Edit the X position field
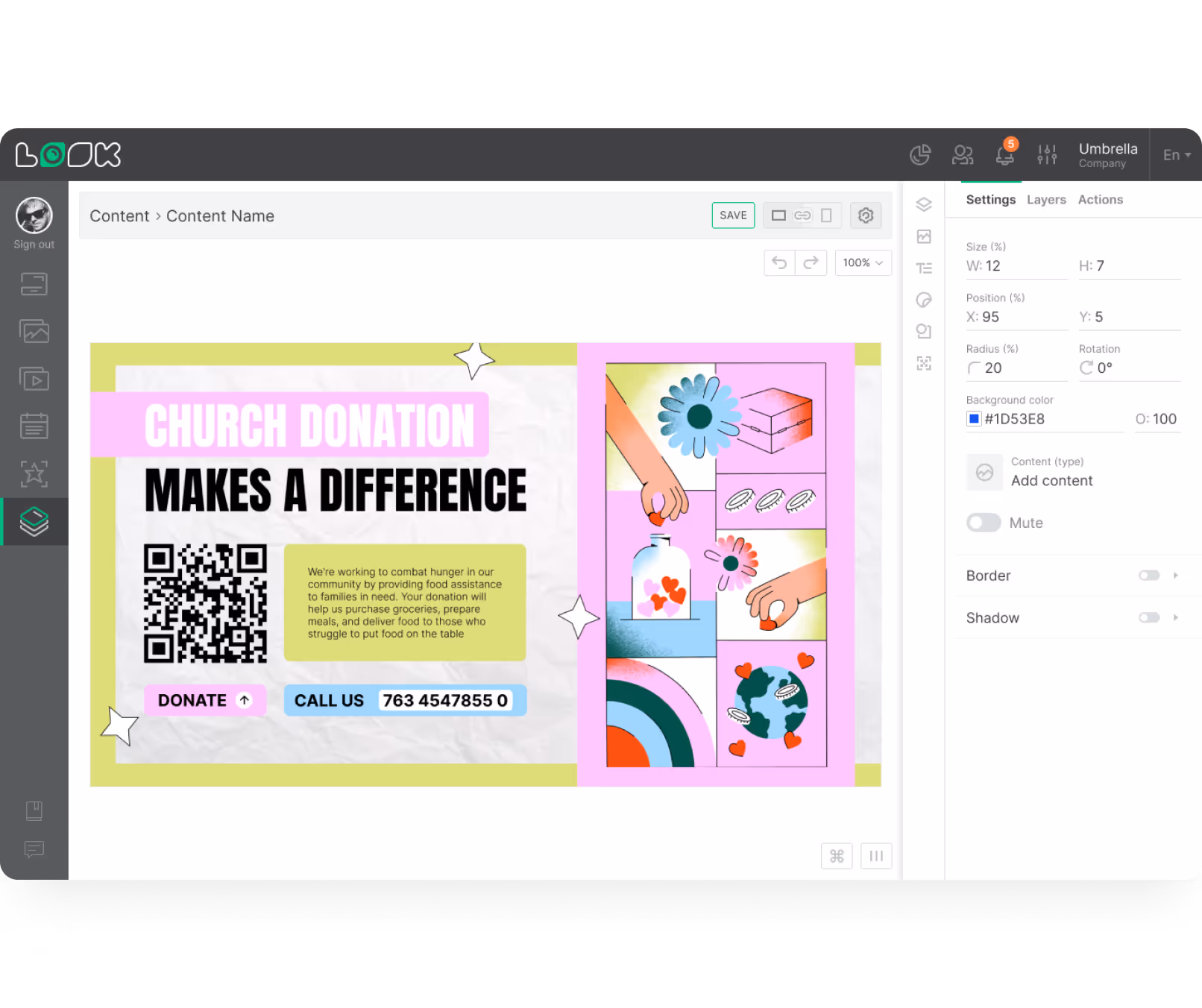The image size is (1202, 1008). point(1017,317)
